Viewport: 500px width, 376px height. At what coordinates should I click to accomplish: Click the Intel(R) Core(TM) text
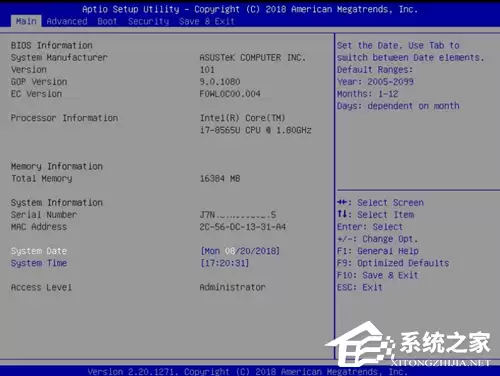coord(242,118)
